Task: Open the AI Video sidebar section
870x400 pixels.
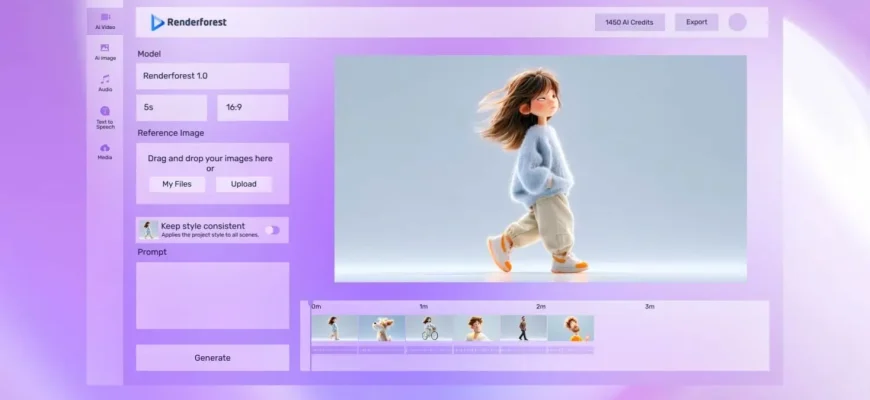Action: (105, 22)
